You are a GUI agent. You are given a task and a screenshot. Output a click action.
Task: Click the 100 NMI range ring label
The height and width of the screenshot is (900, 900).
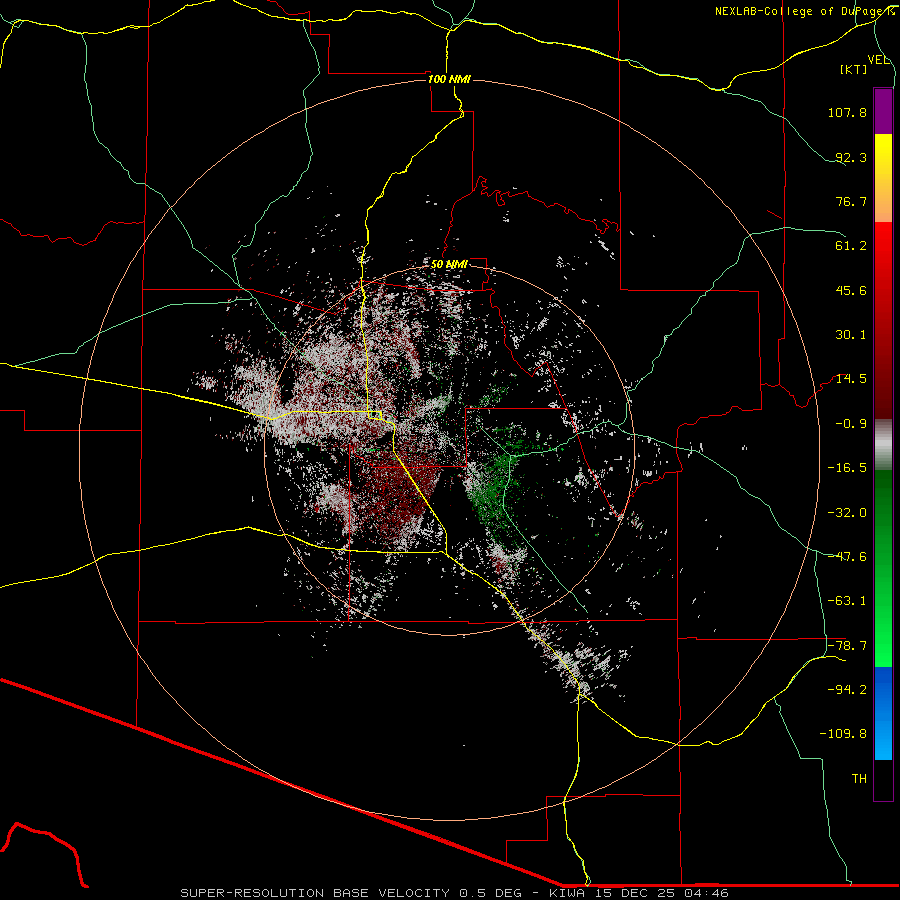coord(449,79)
